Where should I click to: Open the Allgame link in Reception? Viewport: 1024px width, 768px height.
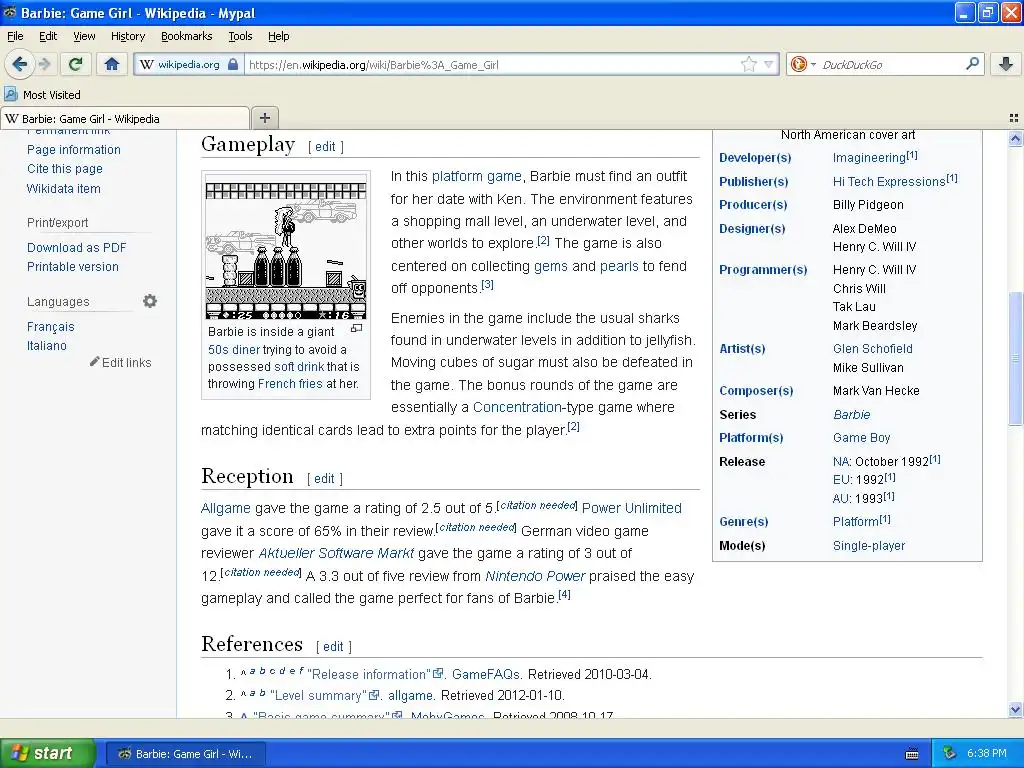[225, 508]
